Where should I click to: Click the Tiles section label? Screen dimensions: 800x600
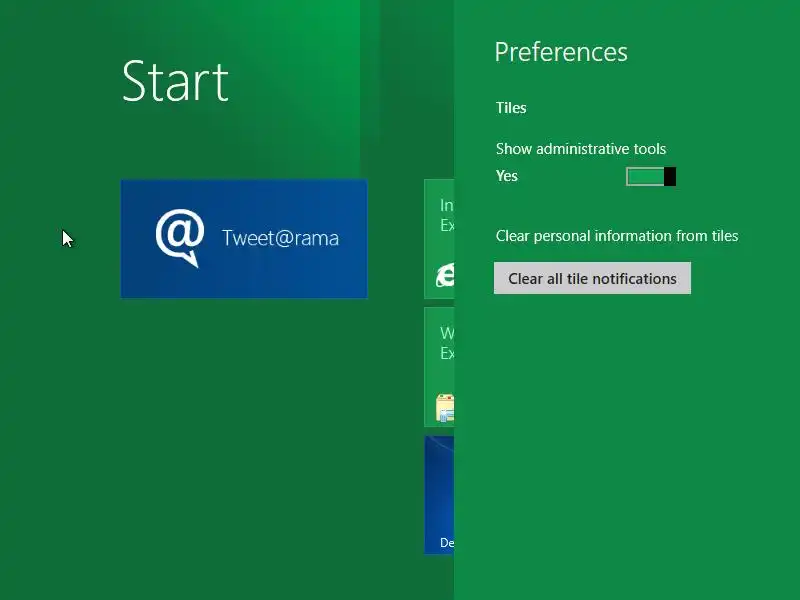pyautogui.click(x=511, y=108)
